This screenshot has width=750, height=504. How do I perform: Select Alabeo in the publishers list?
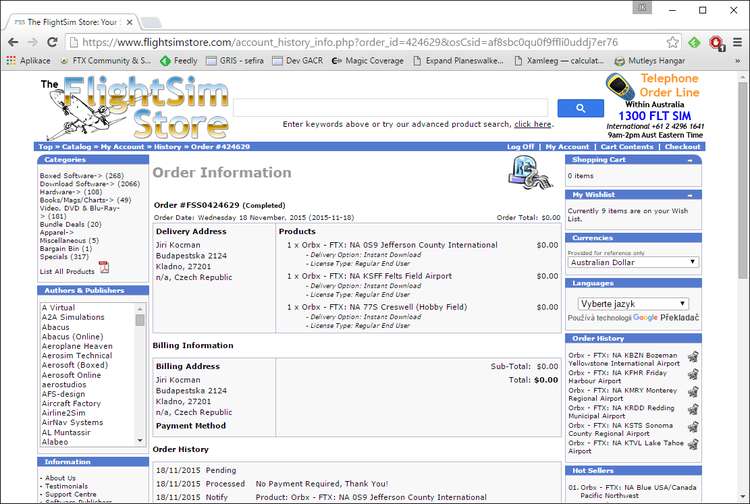point(55,442)
